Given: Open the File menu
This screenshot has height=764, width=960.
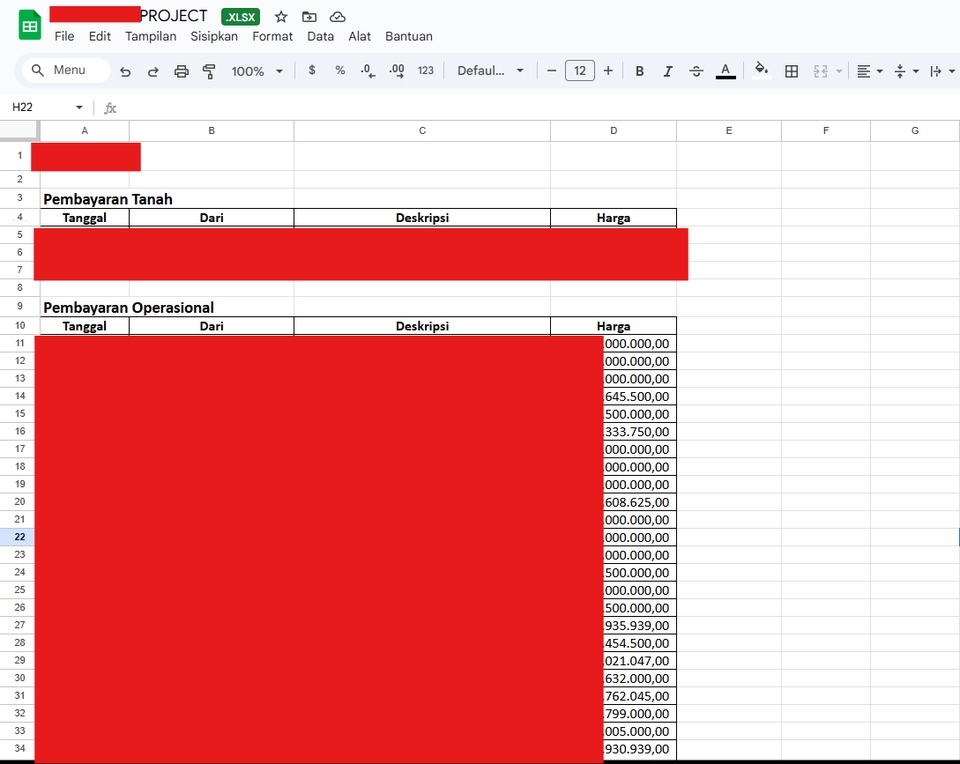Looking at the screenshot, I should [64, 36].
